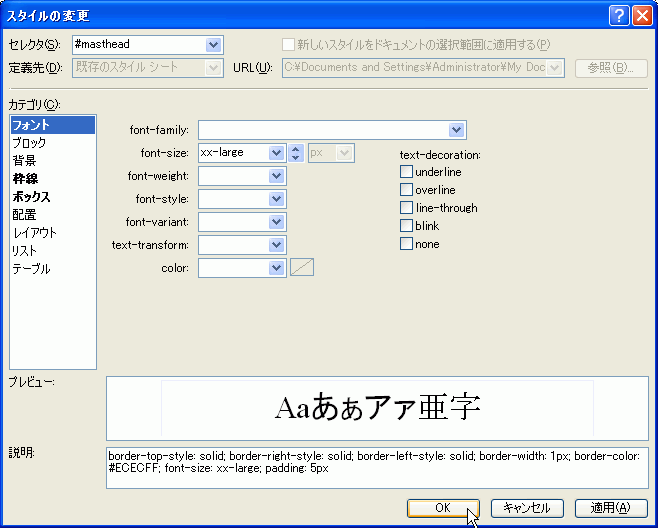The image size is (658, 528).
Task: Open the color picker swatch
Action: pyautogui.click(x=302, y=267)
